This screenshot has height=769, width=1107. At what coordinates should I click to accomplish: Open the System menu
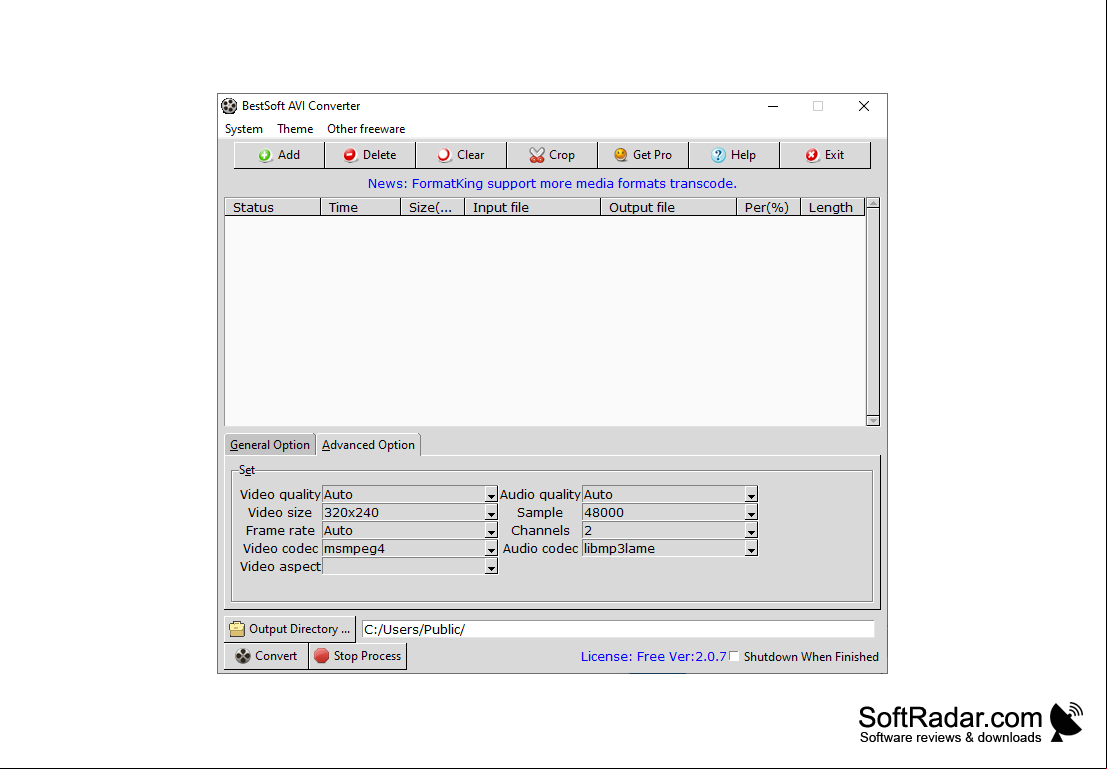[x=244, y=129]
